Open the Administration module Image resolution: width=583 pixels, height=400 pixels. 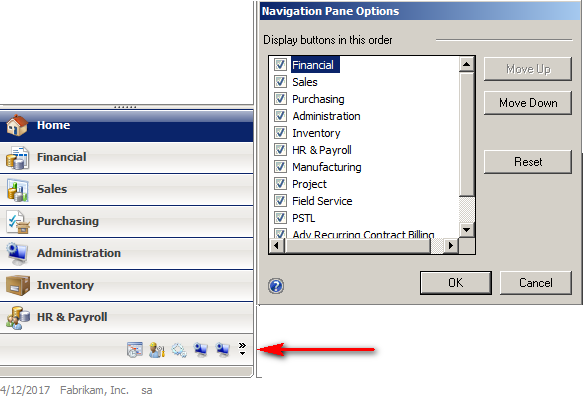(x=126, y=254)
